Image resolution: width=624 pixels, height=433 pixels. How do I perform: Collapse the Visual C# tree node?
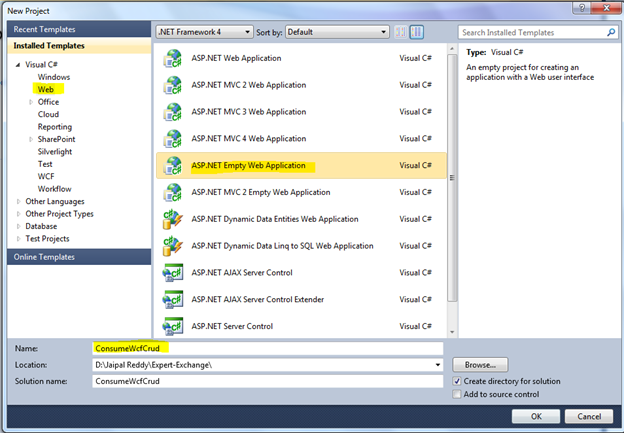coord(18,64)
